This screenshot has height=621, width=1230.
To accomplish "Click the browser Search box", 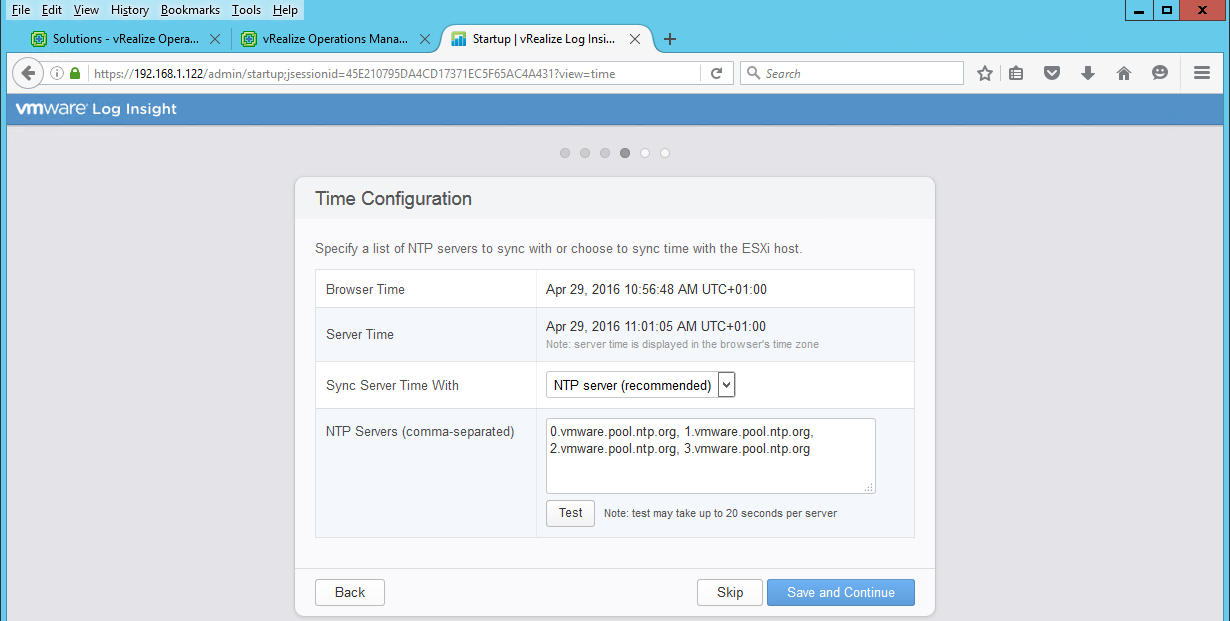I will coord(852,73).
